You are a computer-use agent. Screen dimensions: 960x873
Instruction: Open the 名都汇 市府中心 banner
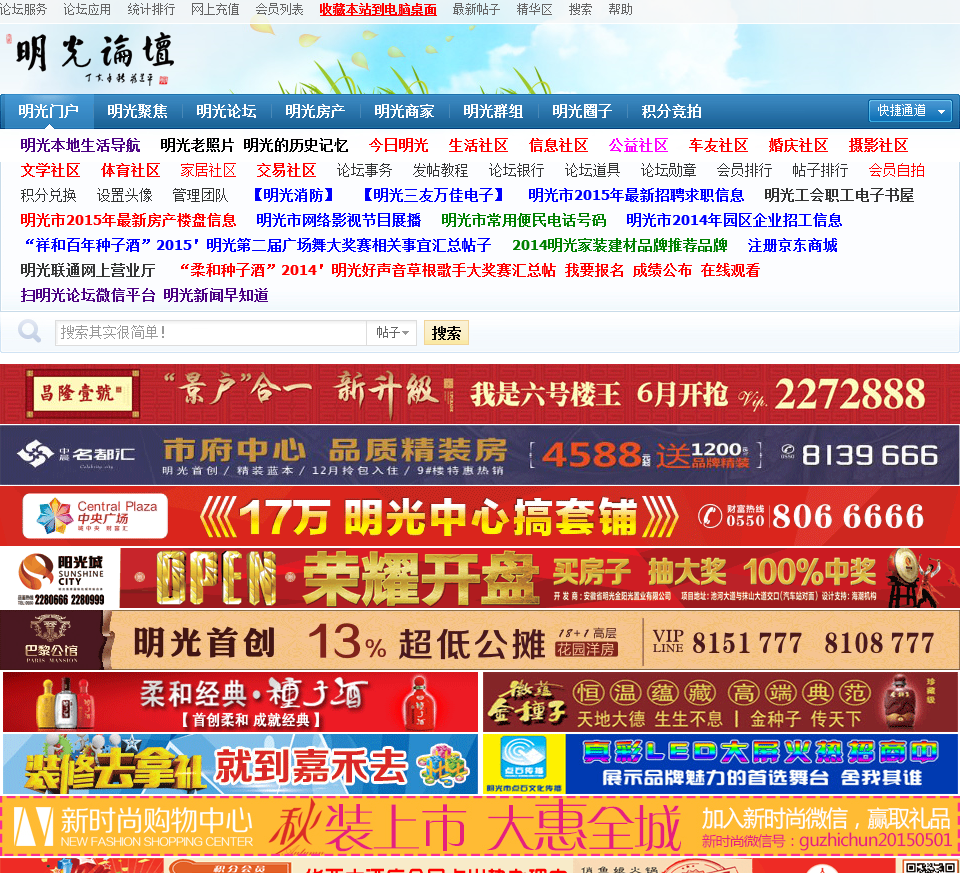pyautogui.click(x=480, y=455)
